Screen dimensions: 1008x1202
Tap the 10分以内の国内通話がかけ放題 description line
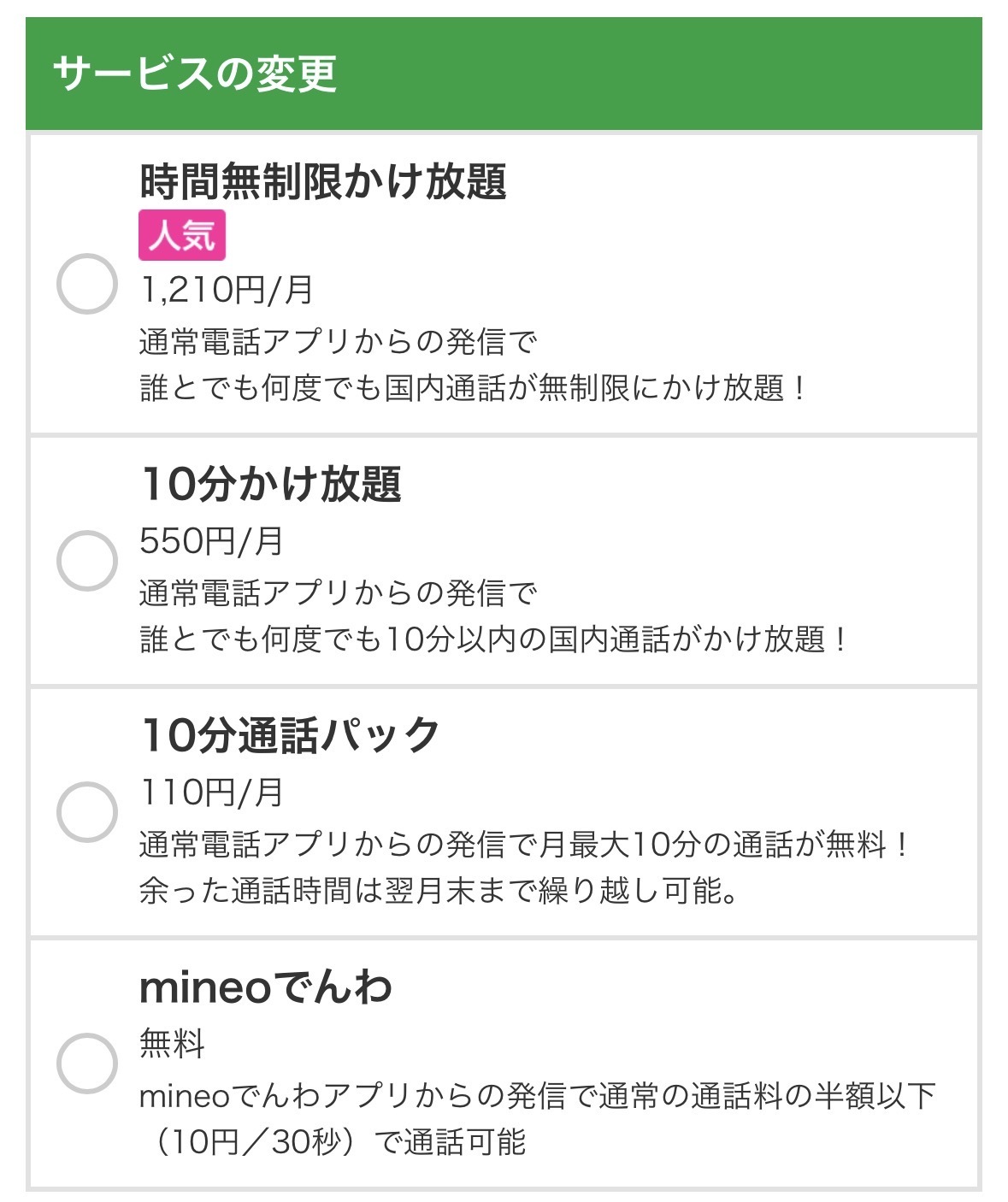coord(493,639)
